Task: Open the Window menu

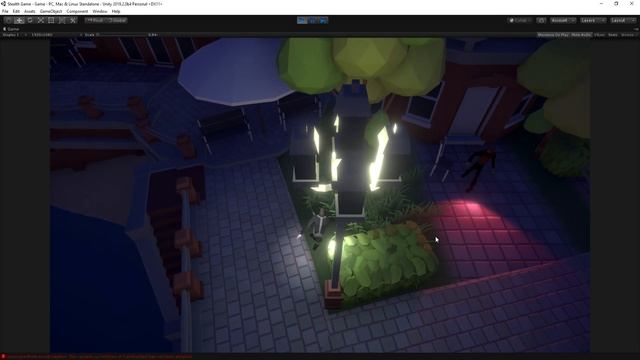Action: (100, 11)
